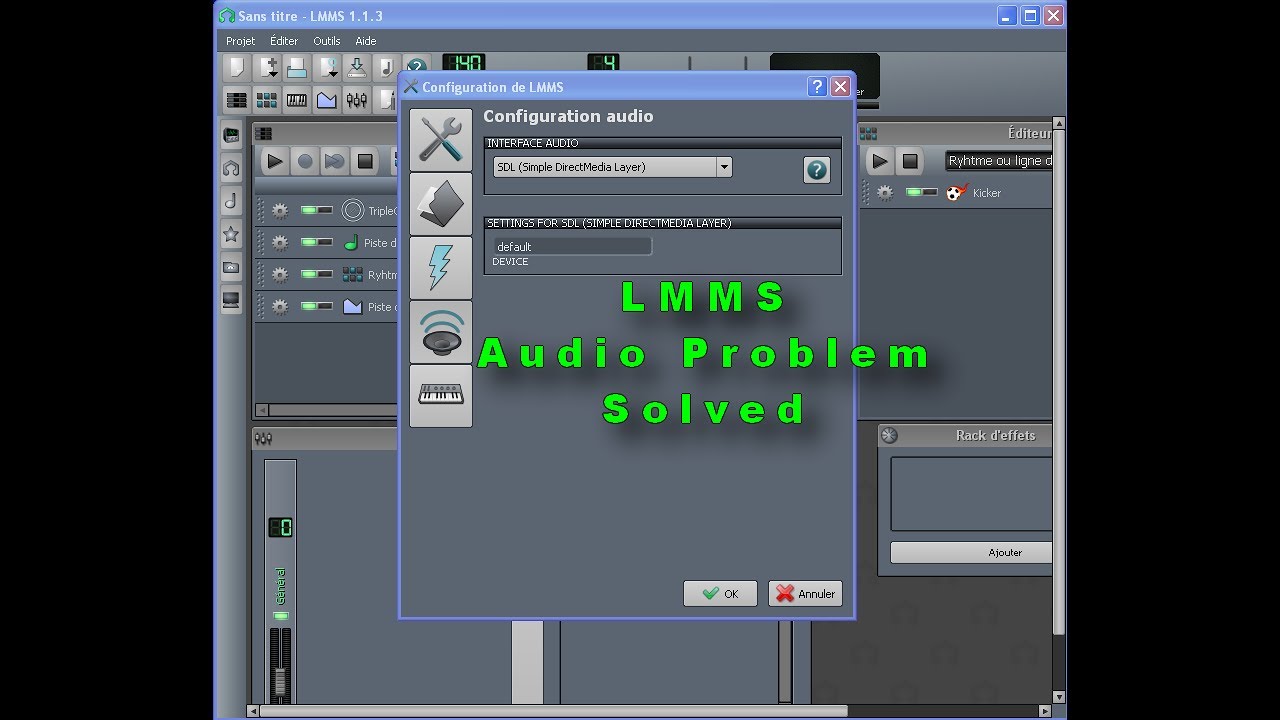Click Ajouter in Rack d'effets
Image resolution: width=1280 pixels, height=720 pixels.
point(971,552)
